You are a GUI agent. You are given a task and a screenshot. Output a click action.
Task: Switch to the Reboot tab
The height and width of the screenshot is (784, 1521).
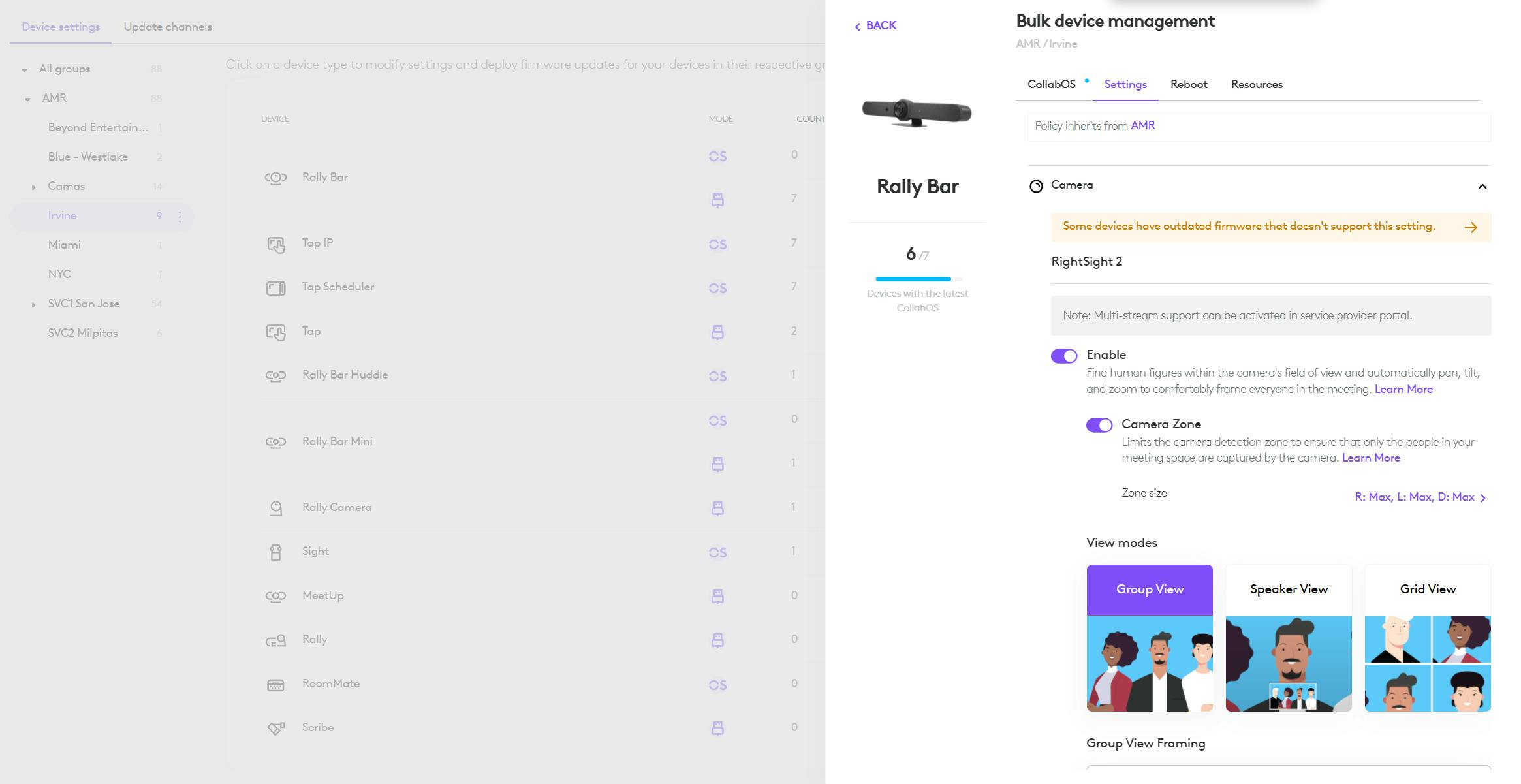click(x=1188, y=84)
